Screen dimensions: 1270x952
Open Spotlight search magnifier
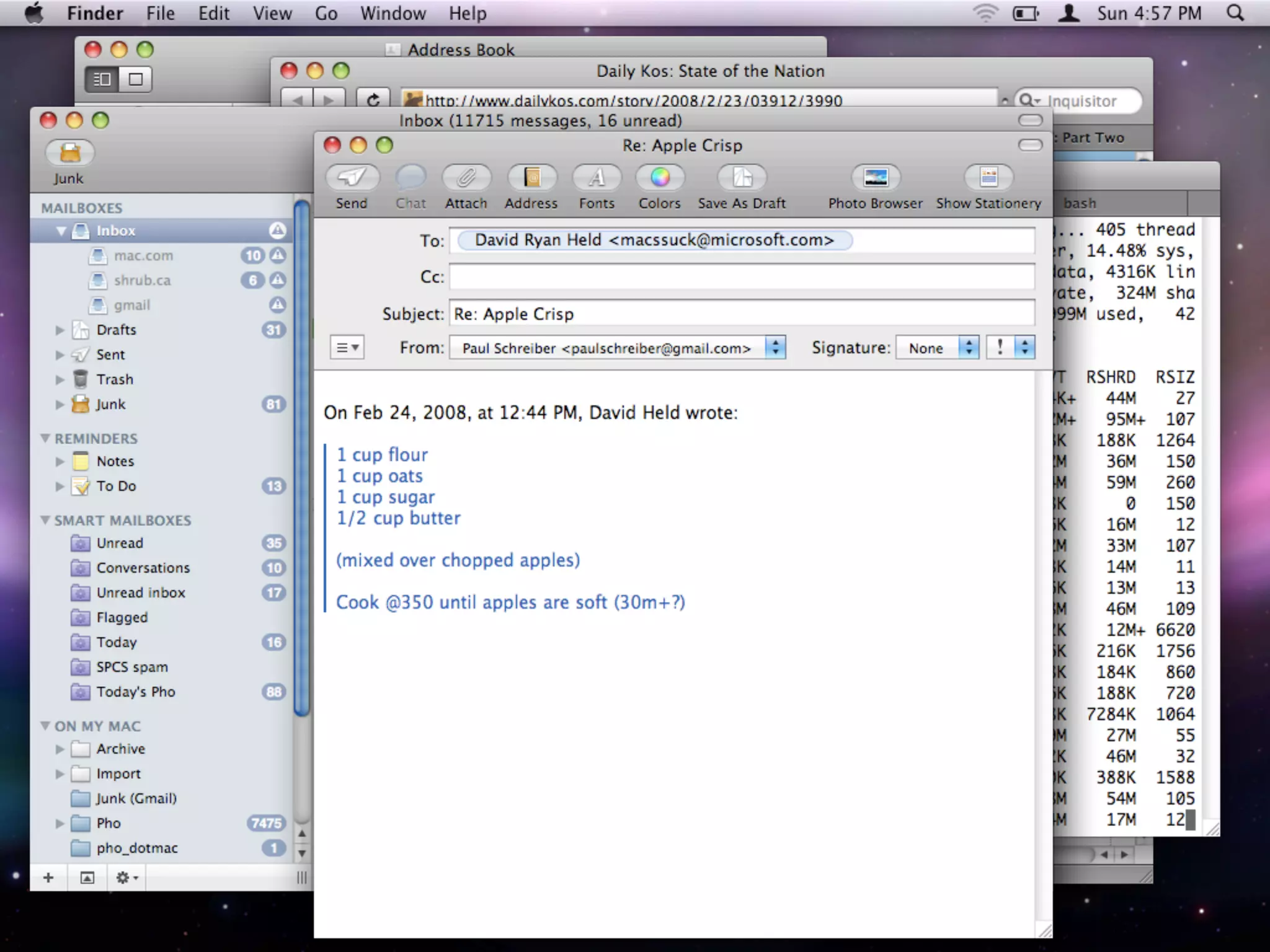1235,13
